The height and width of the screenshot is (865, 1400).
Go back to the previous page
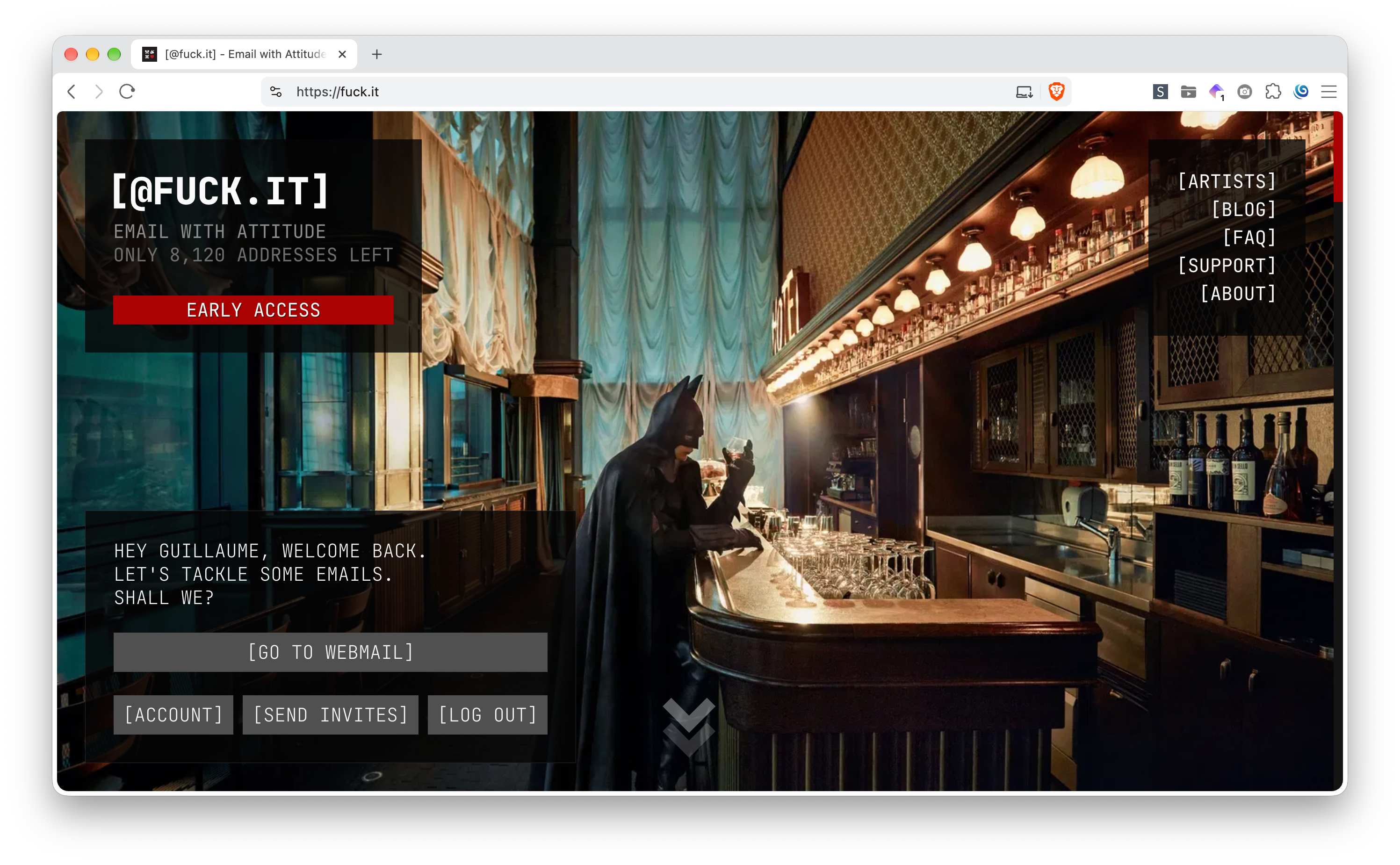coord(72,92)
